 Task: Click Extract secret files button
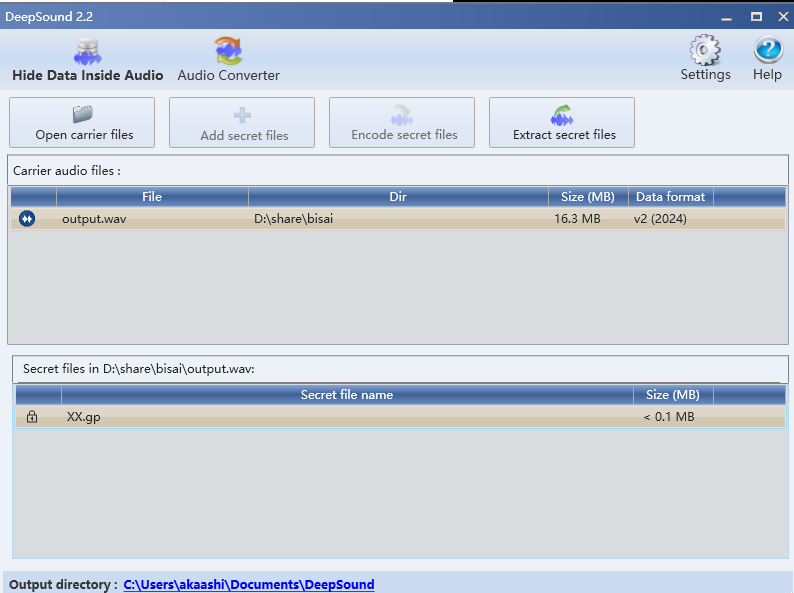[562, 123]
